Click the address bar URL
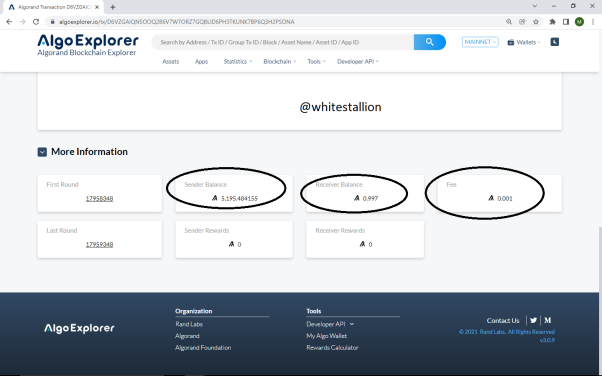Screen dimensions: 602x377 [177, 22]
